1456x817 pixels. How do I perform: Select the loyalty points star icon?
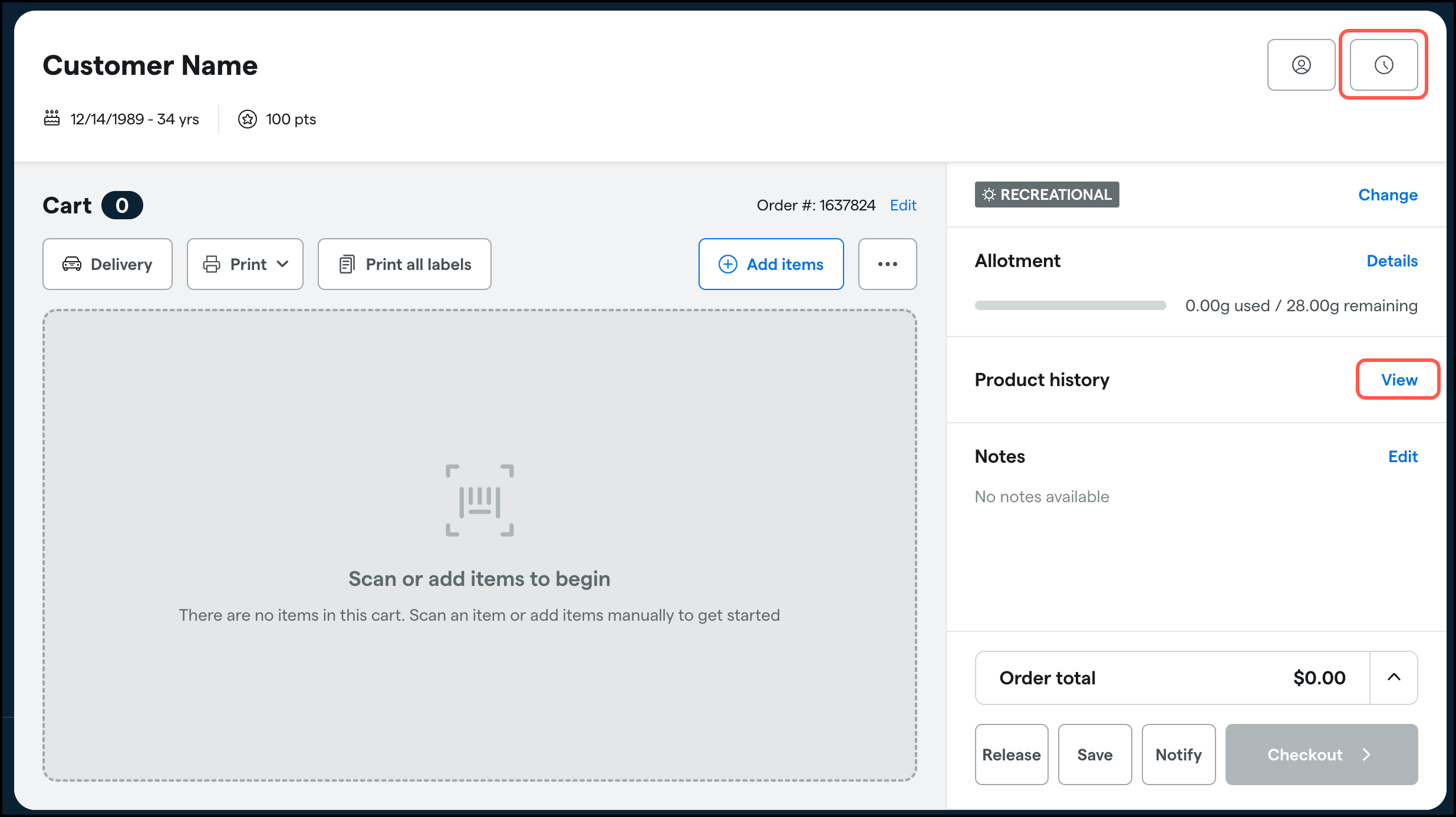248,118
